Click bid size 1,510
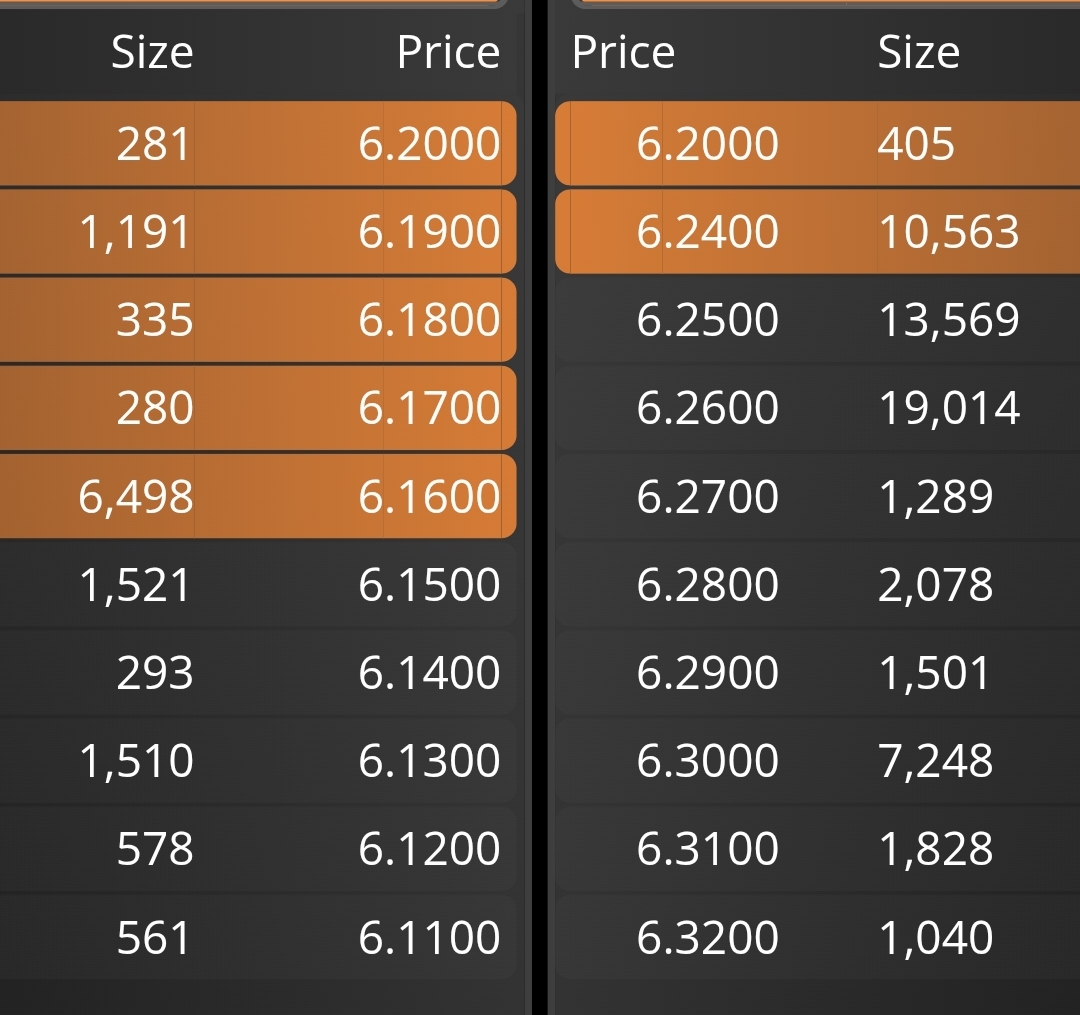This screenshot has height=1015, width=1080. point(136,762)
